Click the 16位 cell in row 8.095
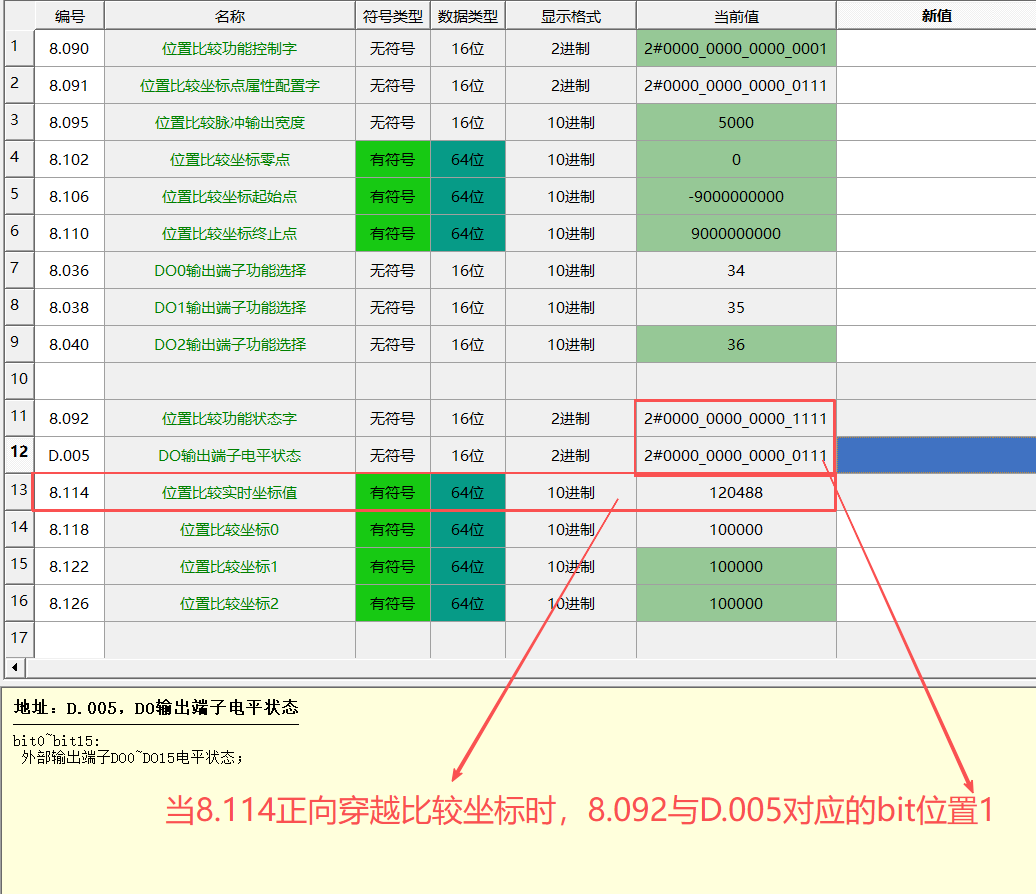The width and height of the screenshot is (1036, 894). [468, 122]
